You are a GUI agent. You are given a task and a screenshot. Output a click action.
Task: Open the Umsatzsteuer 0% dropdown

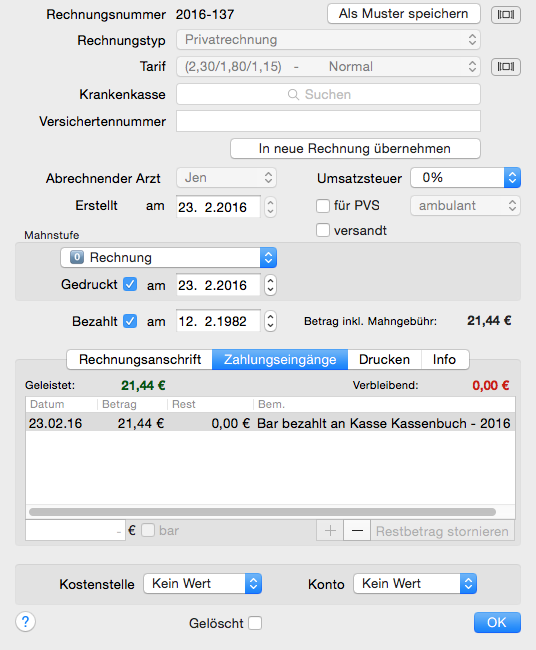pos(465,178)
